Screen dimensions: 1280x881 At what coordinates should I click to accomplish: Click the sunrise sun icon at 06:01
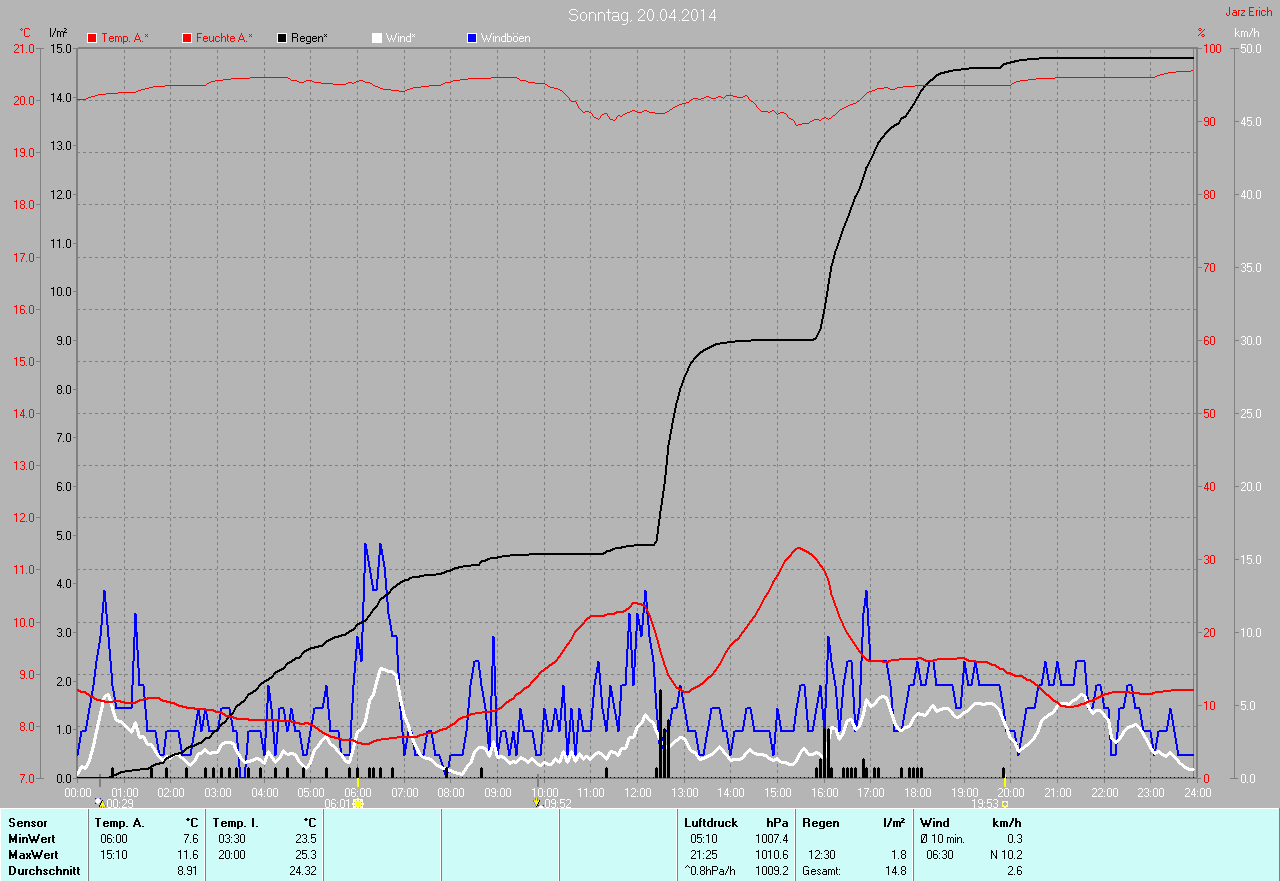[x=357, y=803]
